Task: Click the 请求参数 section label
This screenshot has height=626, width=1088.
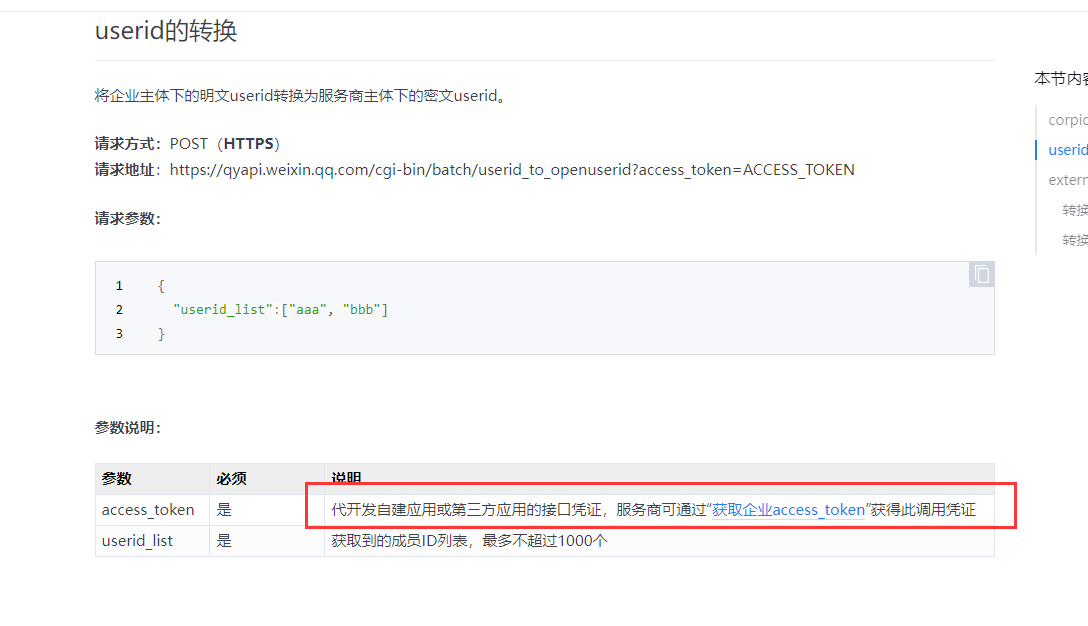Action: tap(127, 219)
